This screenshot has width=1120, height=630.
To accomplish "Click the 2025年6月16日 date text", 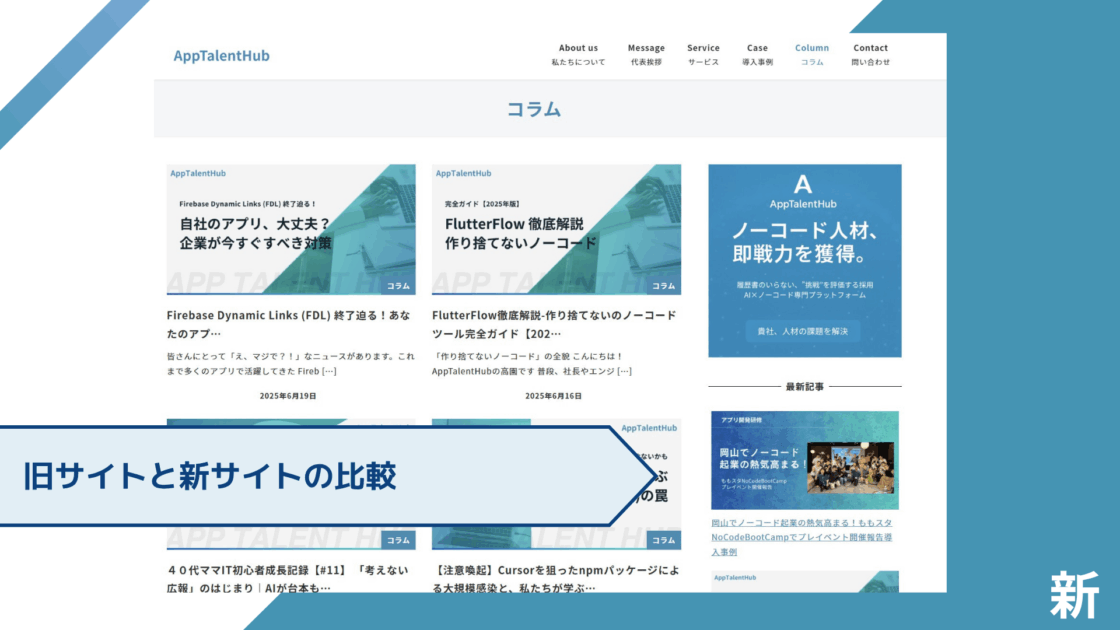I will pos(554,396).
